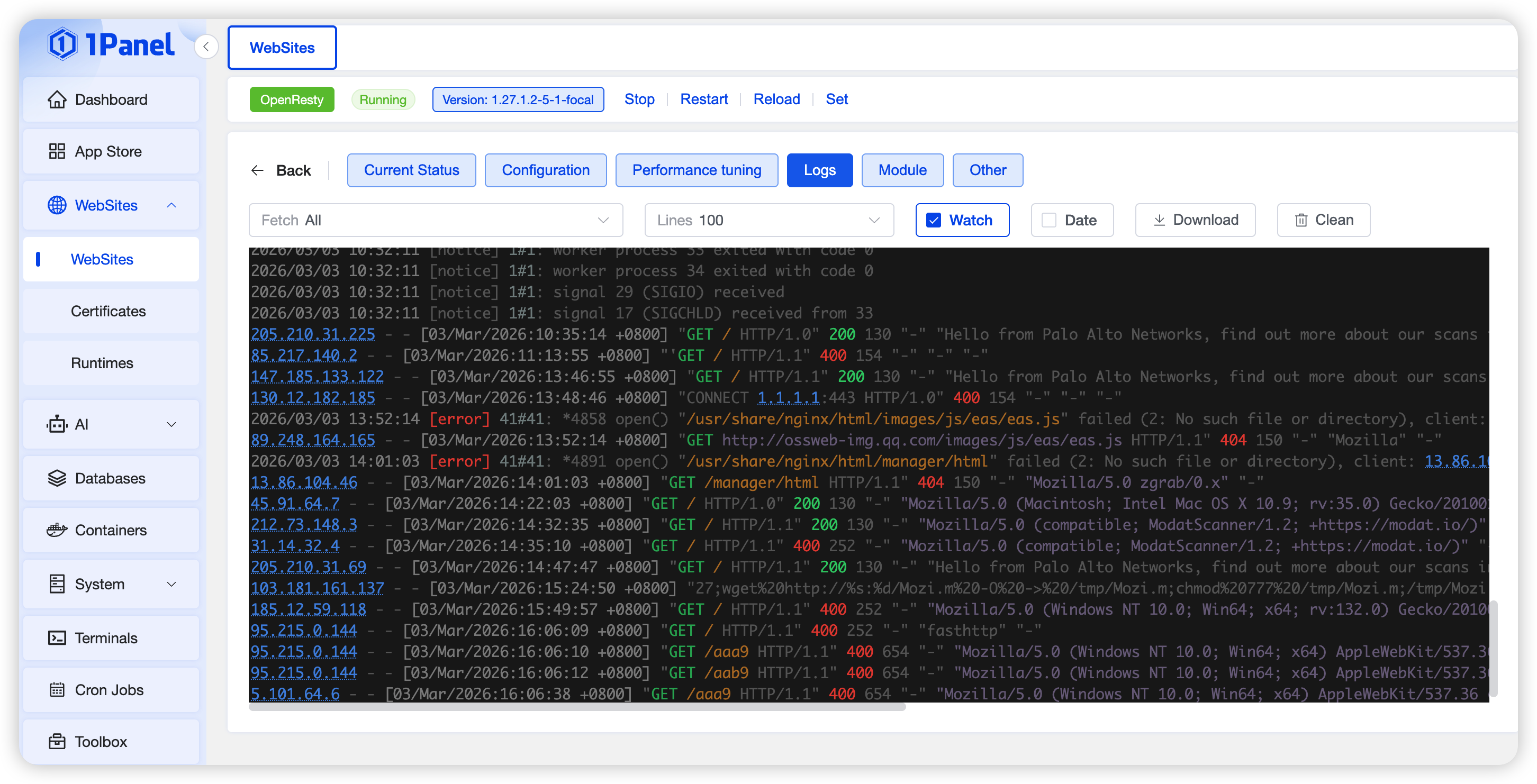Viewport: 1537px width, 784px height.
Task: Click the Restart OpenResty link
Action: point(704,99)
